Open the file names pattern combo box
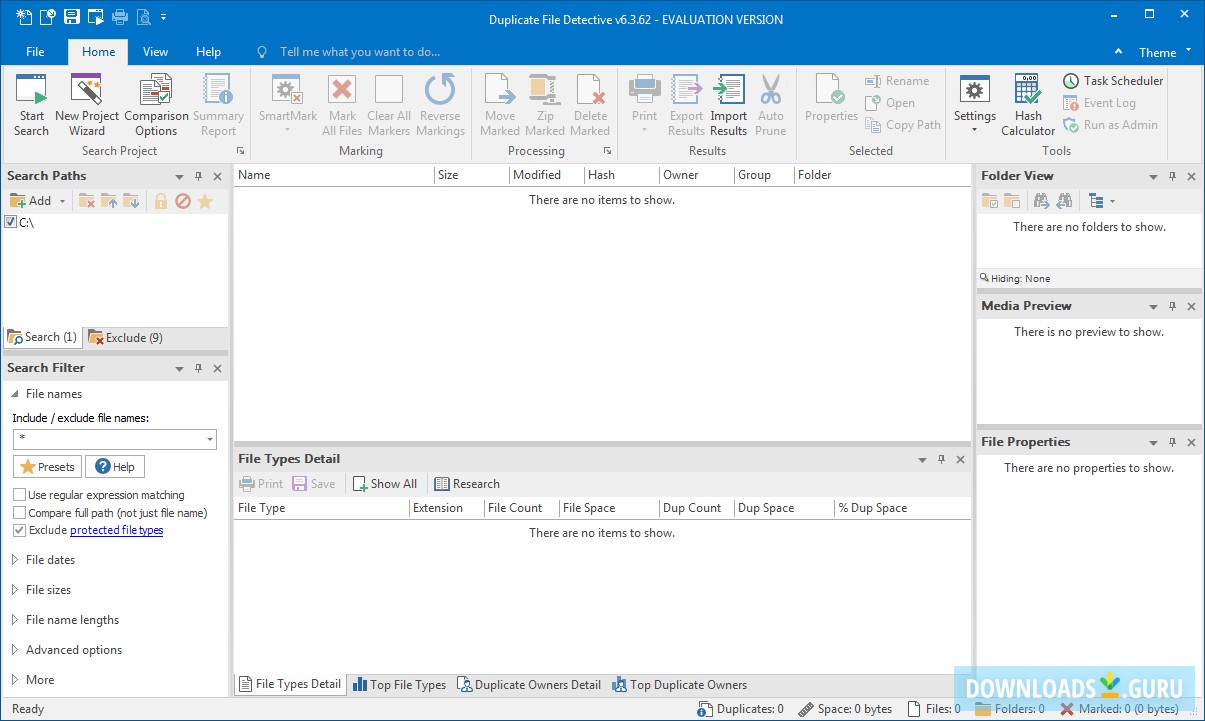The image size is (1205, 721). 210,440
